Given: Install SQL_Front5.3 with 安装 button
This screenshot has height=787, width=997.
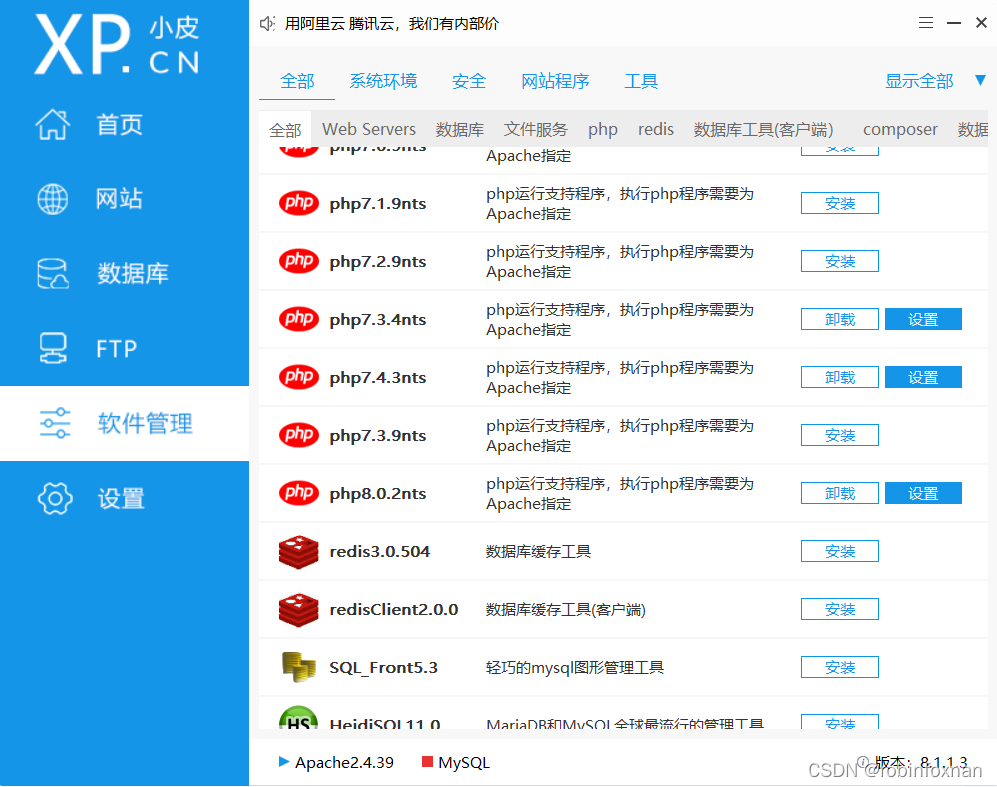Looking at the screenshot, I should 839,667.
